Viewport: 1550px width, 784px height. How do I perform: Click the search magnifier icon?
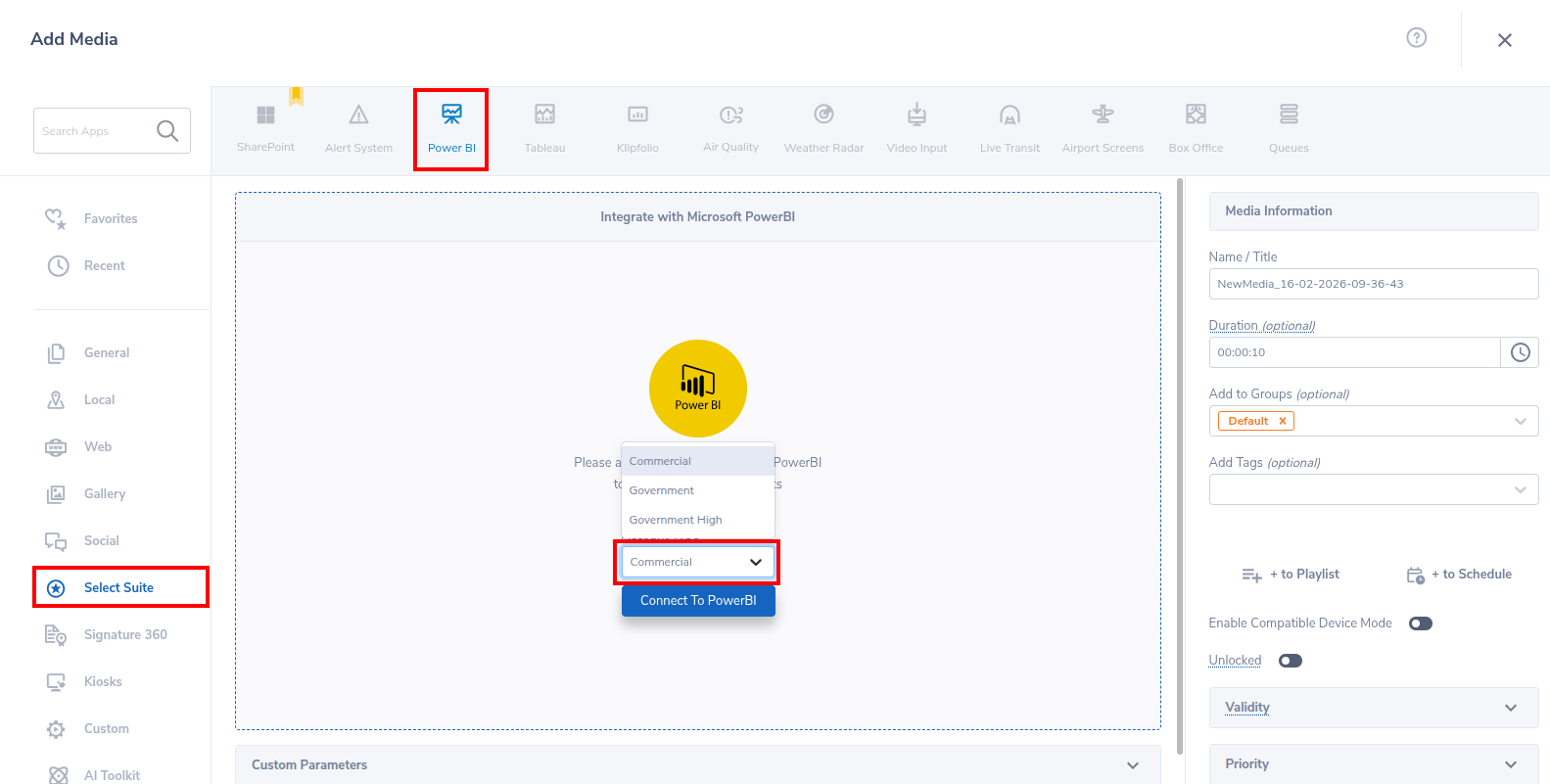click(167, 130)
